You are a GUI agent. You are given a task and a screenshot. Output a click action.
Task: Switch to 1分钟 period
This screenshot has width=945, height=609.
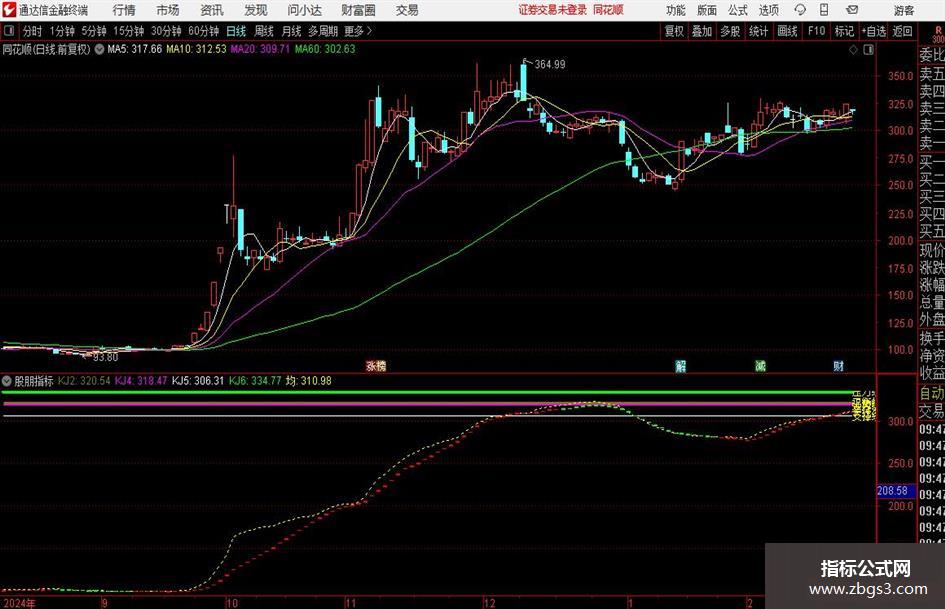(x=62, y=31)
